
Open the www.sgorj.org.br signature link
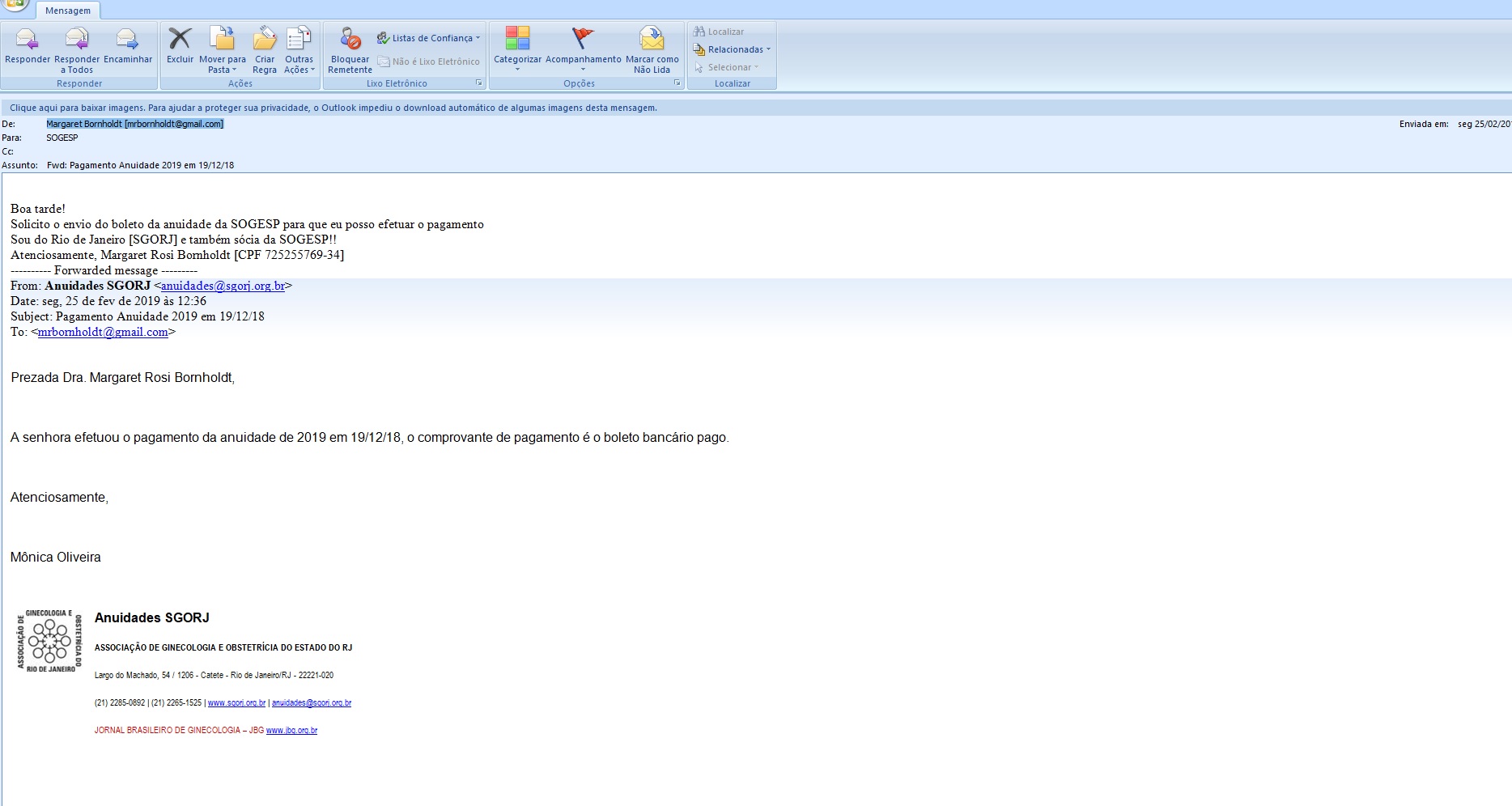click(x=236, y=703)
